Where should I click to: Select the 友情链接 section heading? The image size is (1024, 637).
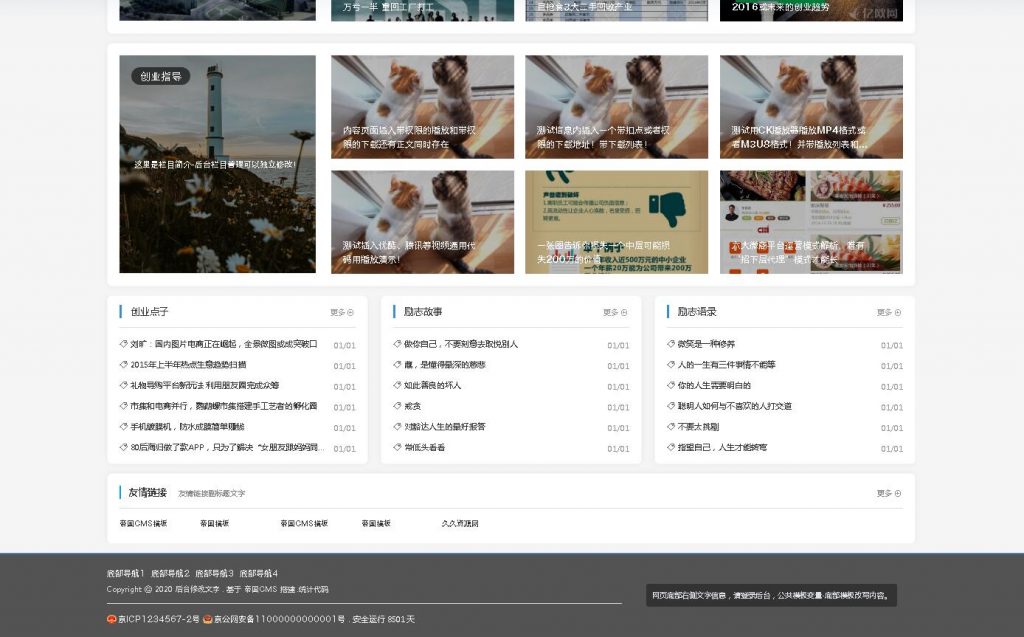click(148, 493)
